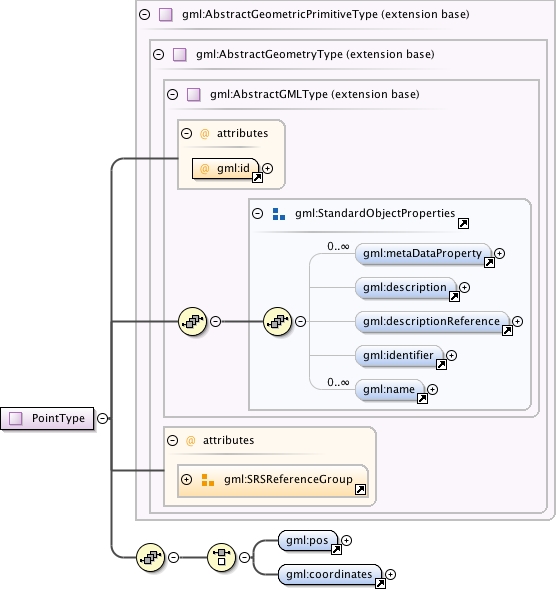
Task: Collapse the bottom sequence compositor
Action: 173,557
